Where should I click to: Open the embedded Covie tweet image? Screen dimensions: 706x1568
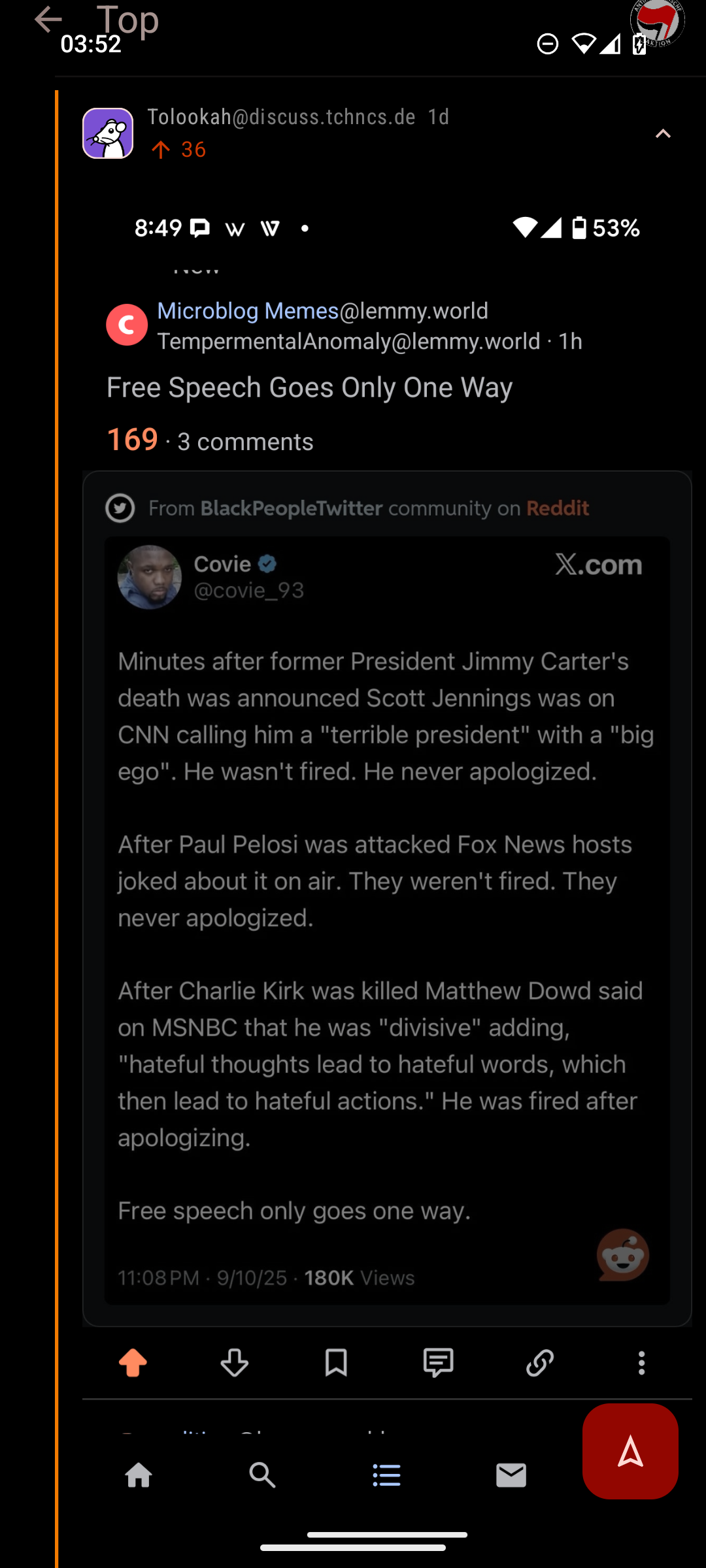pyautogui.click(x=387, y=915)
